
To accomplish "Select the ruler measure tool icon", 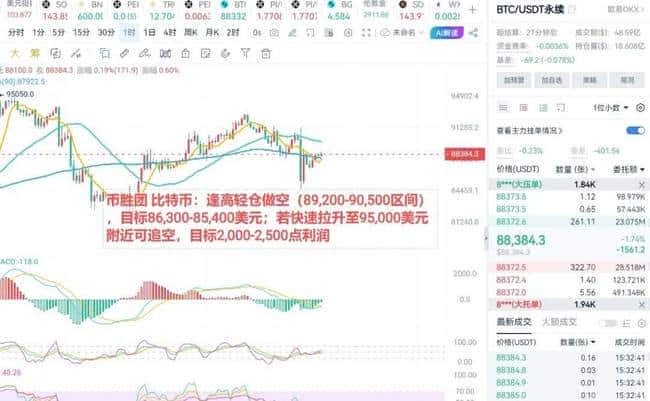I will coord(124,53).
